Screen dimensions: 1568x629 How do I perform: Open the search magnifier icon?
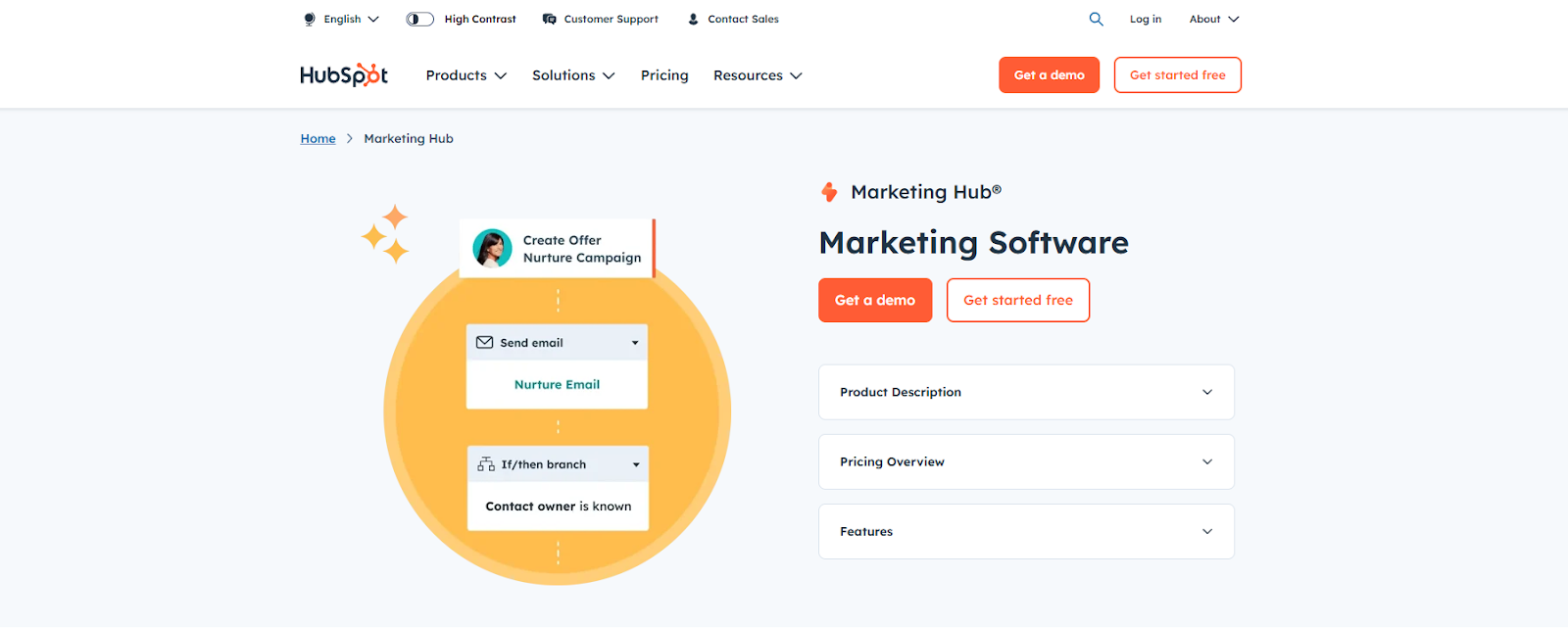point(1096,19)
